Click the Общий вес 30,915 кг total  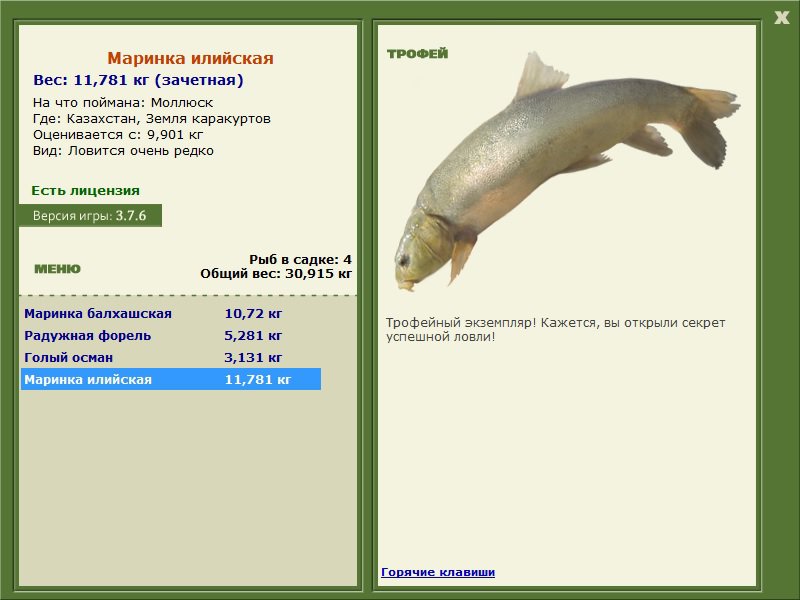click(x=276, y=273)
